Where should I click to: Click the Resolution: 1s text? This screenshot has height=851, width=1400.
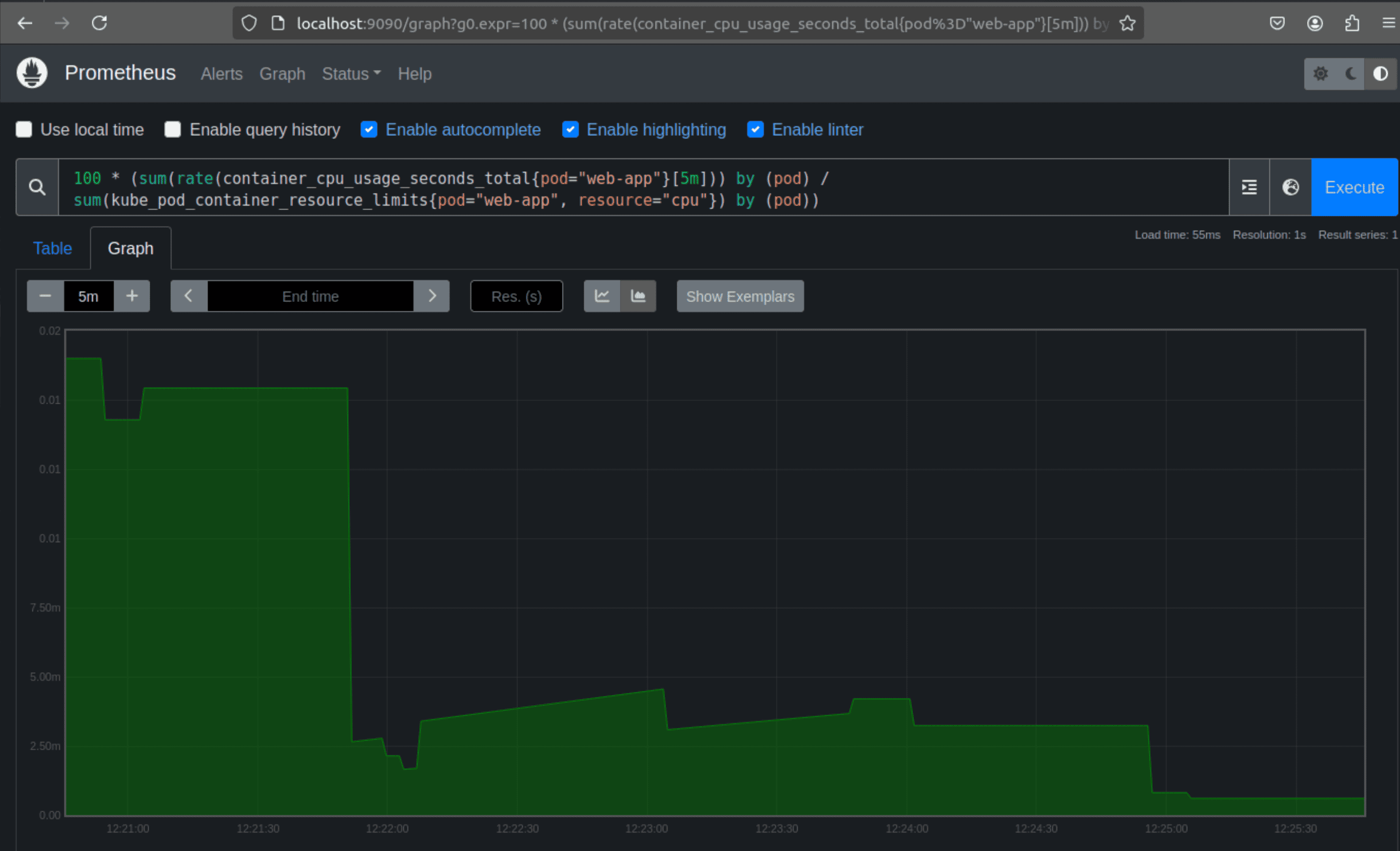(1269, 235)
